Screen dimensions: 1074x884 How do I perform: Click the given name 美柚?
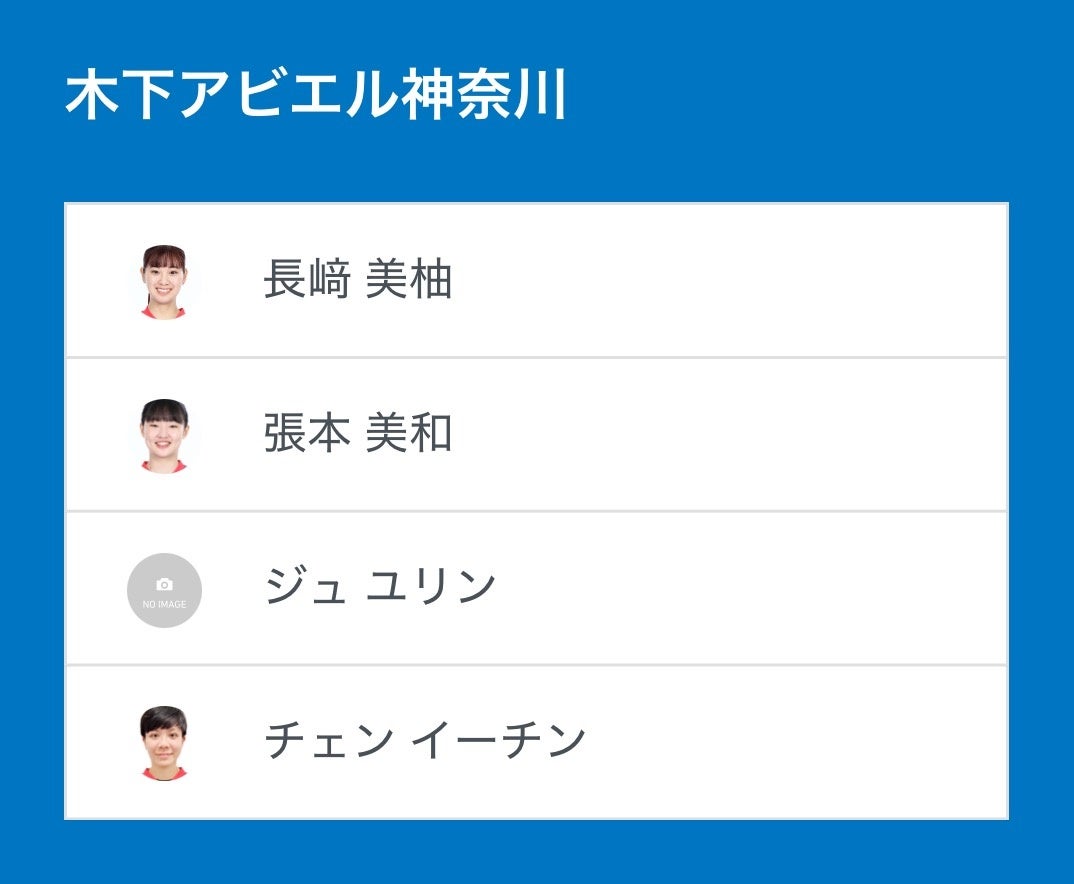point(409,280)
